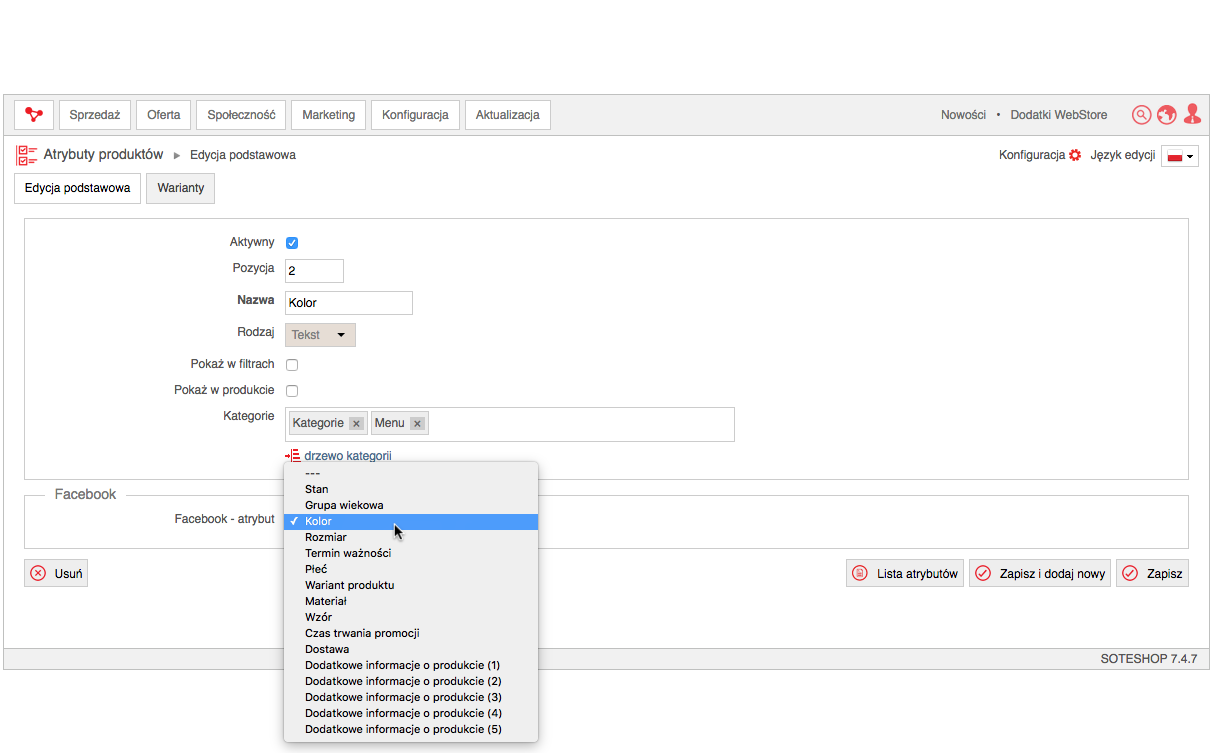
Task: Open the Marketing menu
Action: pos(329,115)
